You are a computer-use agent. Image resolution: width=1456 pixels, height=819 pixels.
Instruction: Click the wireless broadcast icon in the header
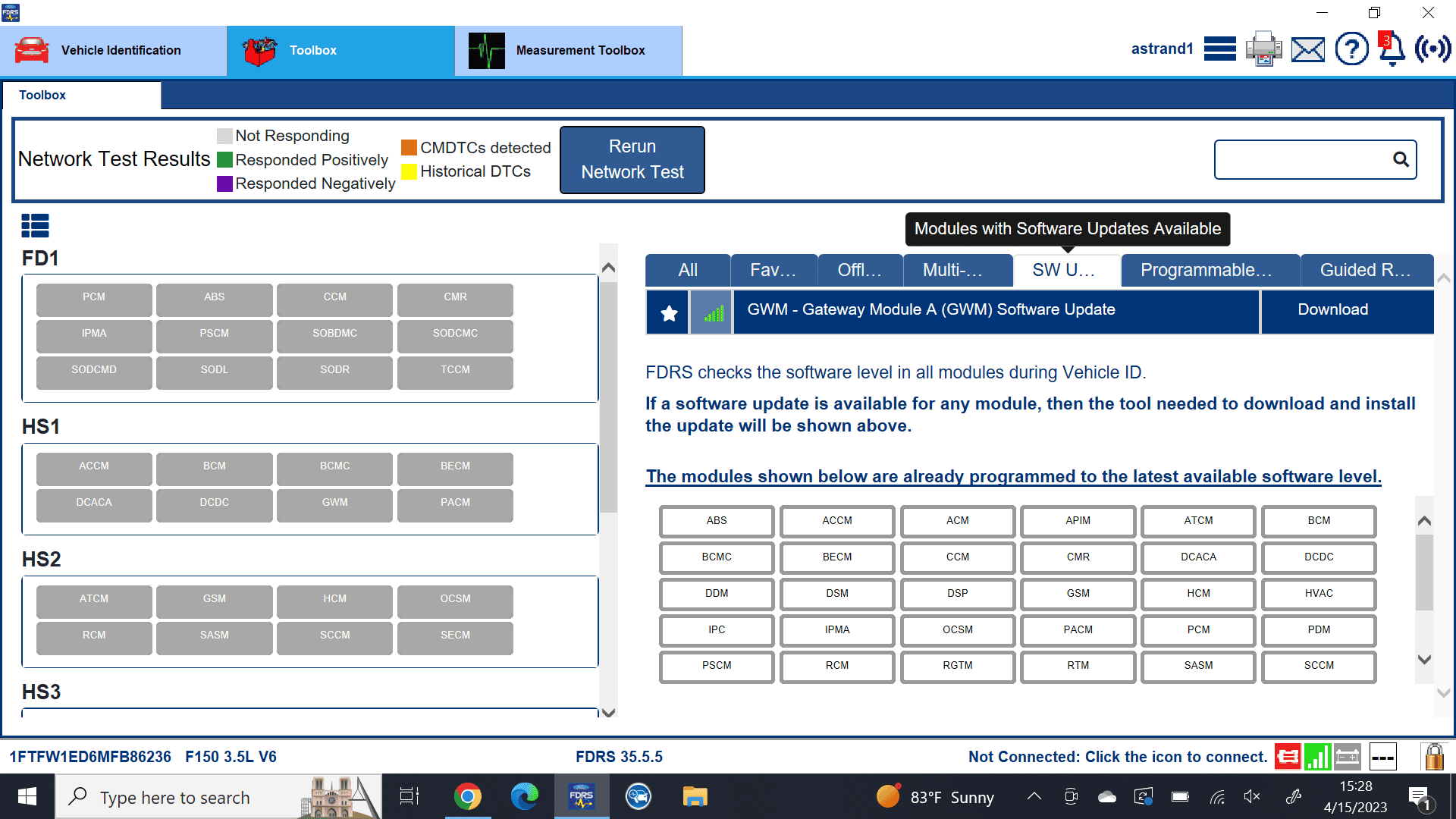point(1432,49)
